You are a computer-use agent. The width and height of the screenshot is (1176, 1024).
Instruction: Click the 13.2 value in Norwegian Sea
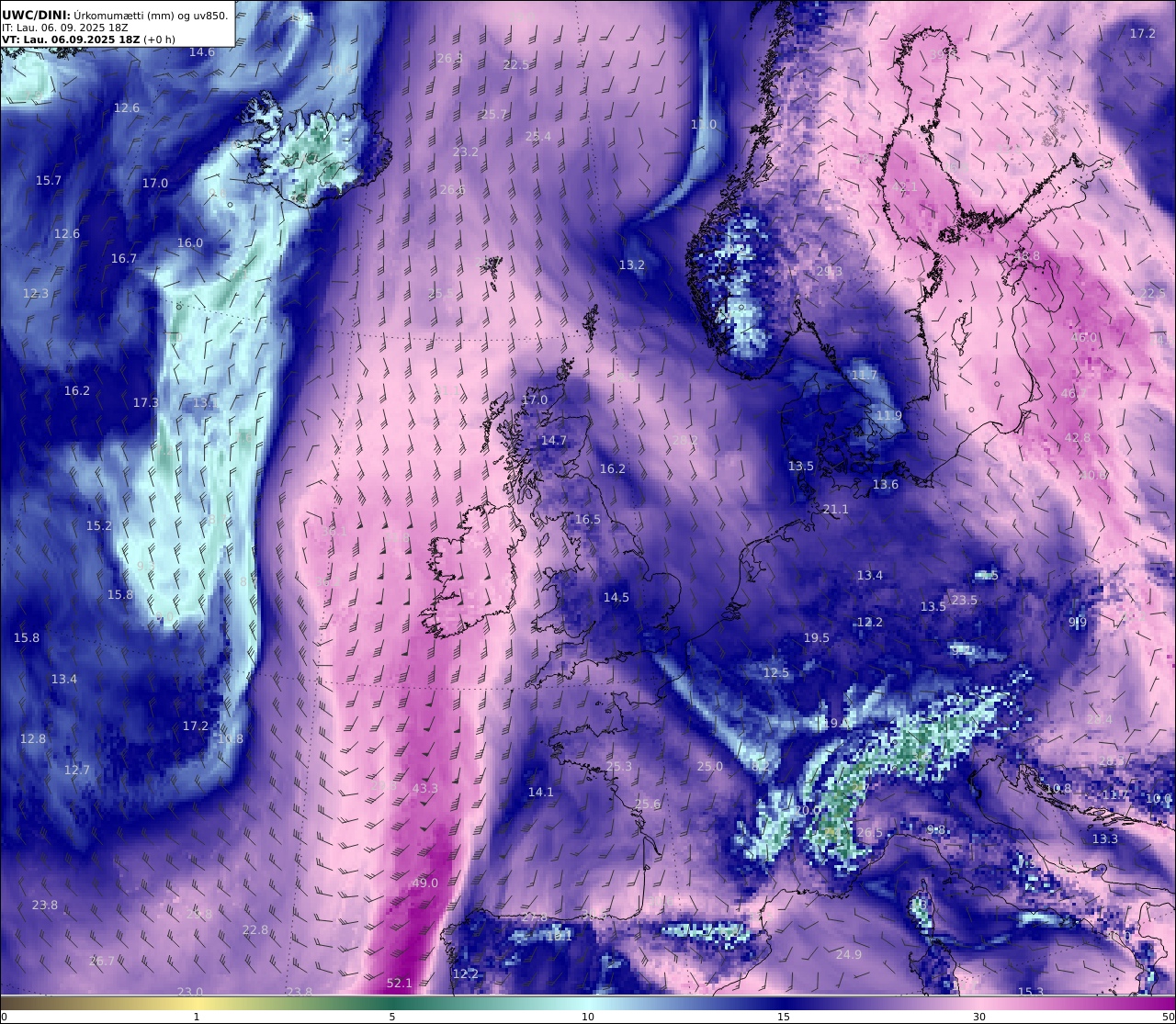632,264
